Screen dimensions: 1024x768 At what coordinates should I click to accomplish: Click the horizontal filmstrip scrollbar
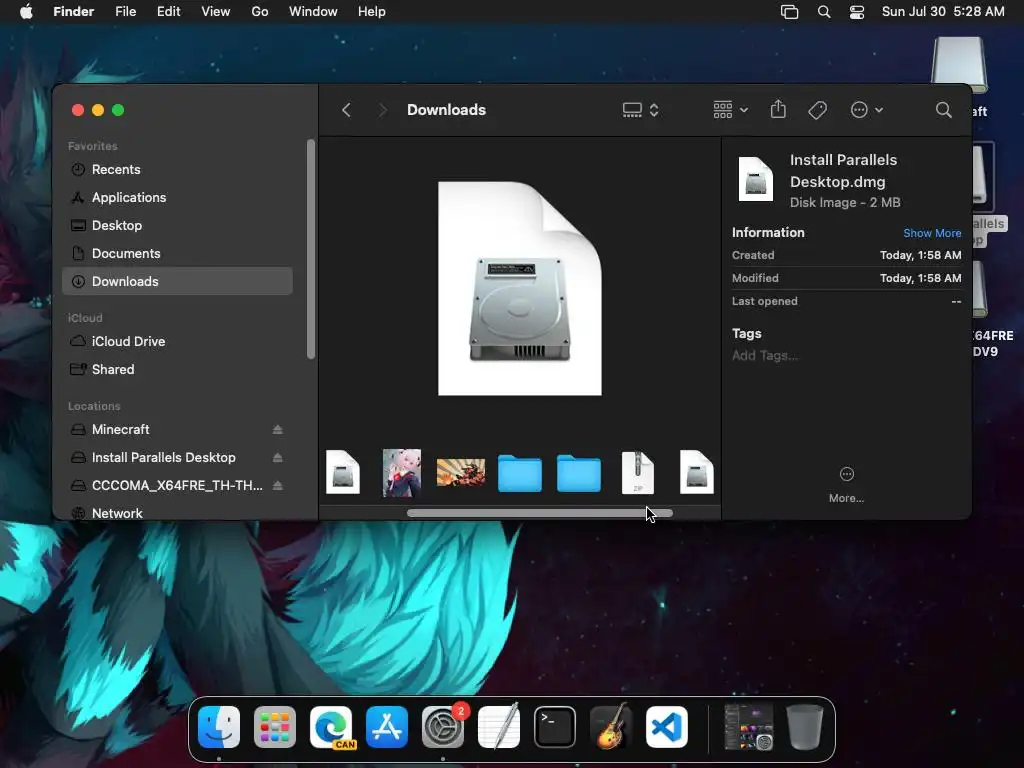pyautogui.click(x=539, y=513)
